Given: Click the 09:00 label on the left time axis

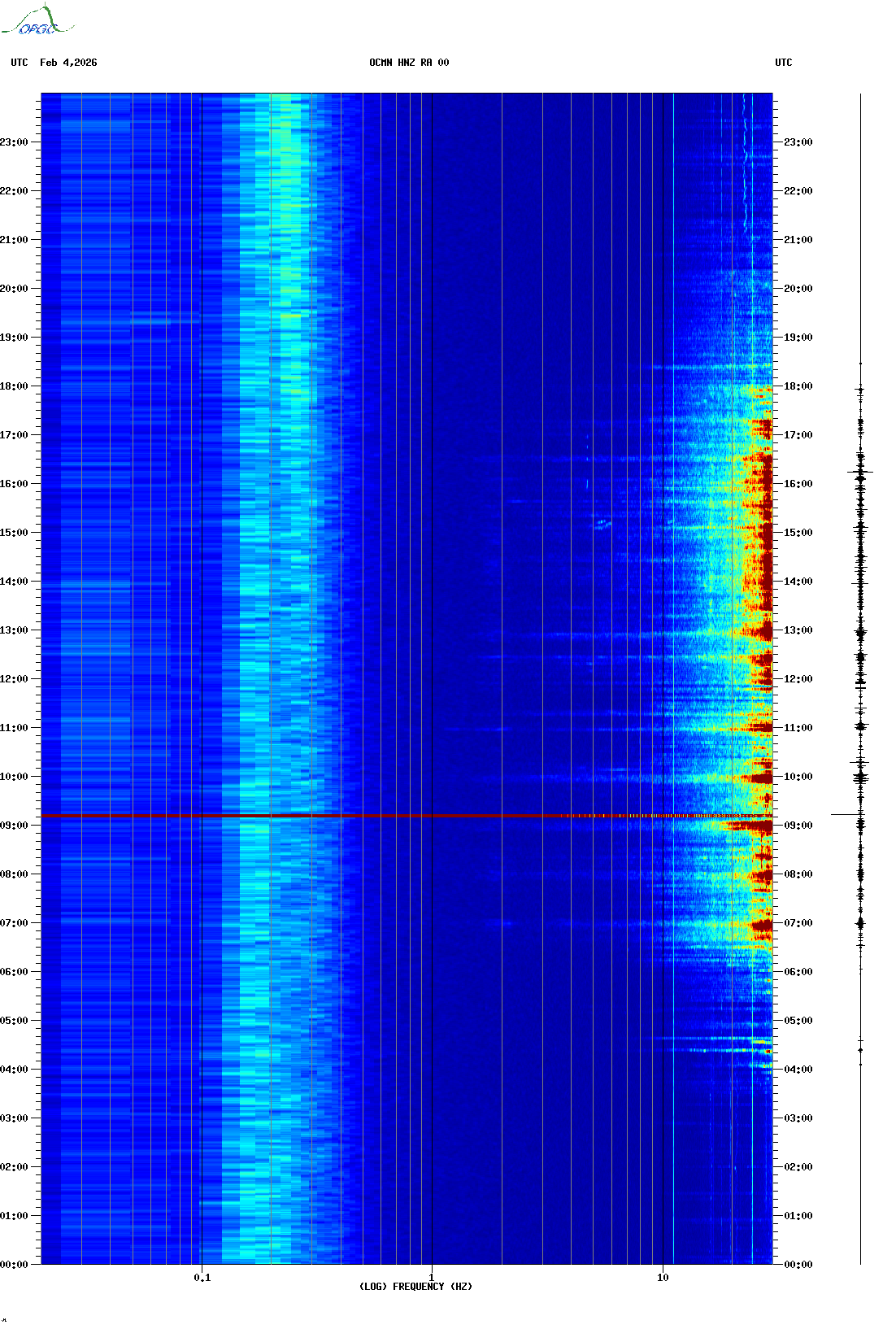Looking at the screenshot, I should point(15,826).
